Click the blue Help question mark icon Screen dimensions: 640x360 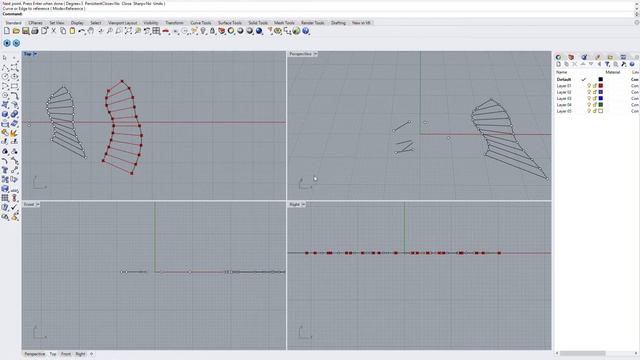click(x=305, y=31)
